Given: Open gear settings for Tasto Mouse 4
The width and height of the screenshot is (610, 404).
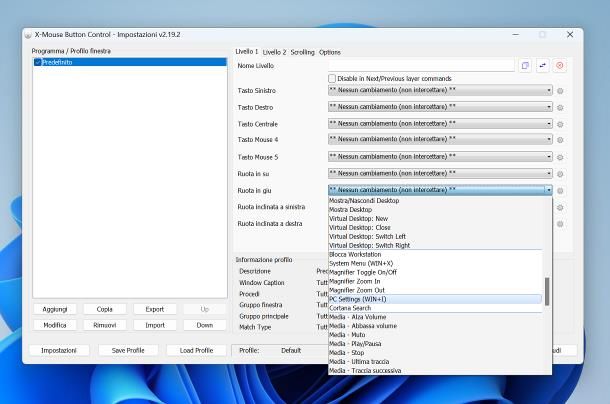Looking at the screenshot, I should [x=560, y=140].
